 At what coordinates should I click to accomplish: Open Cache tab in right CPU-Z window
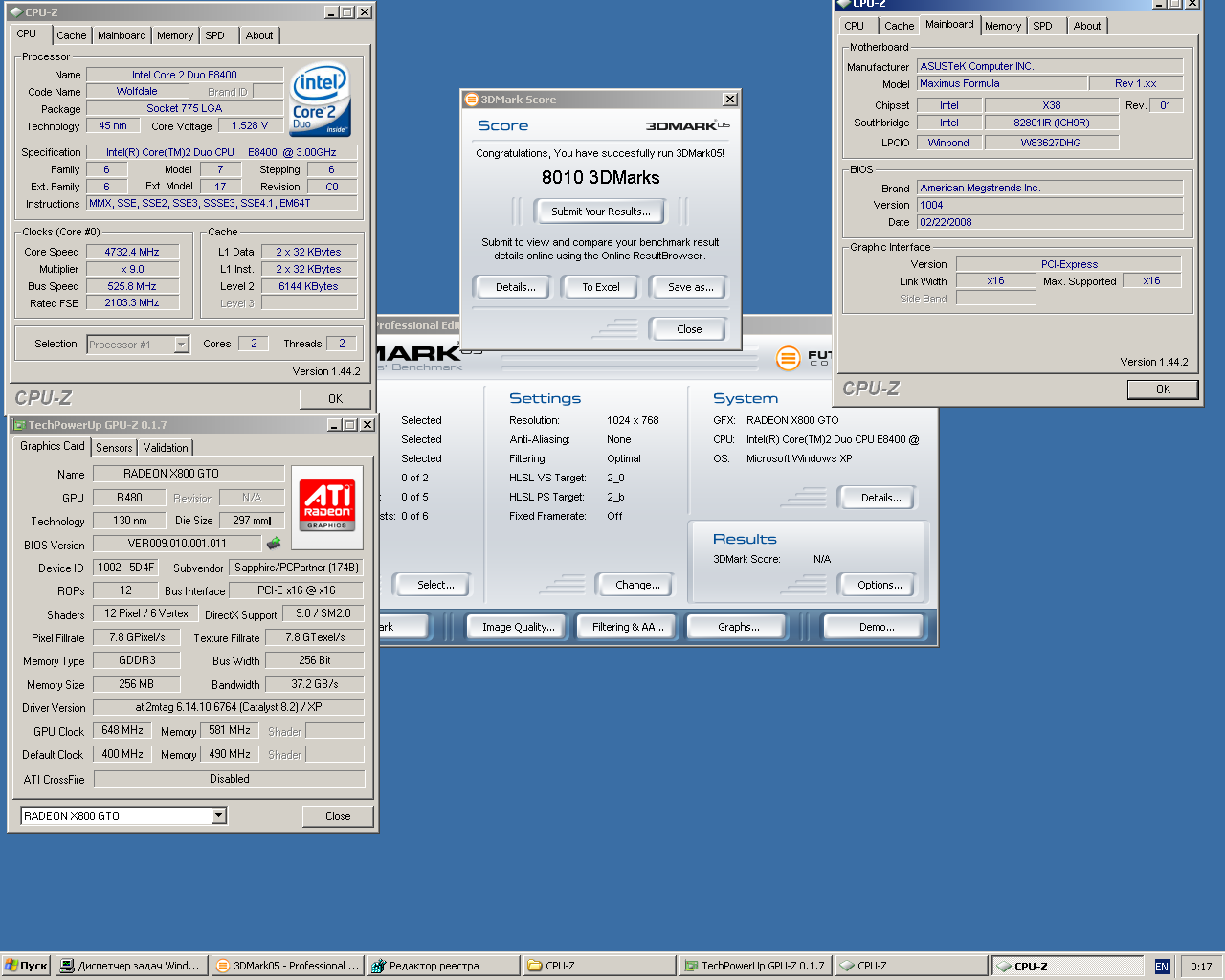click(x=899, y=26)
